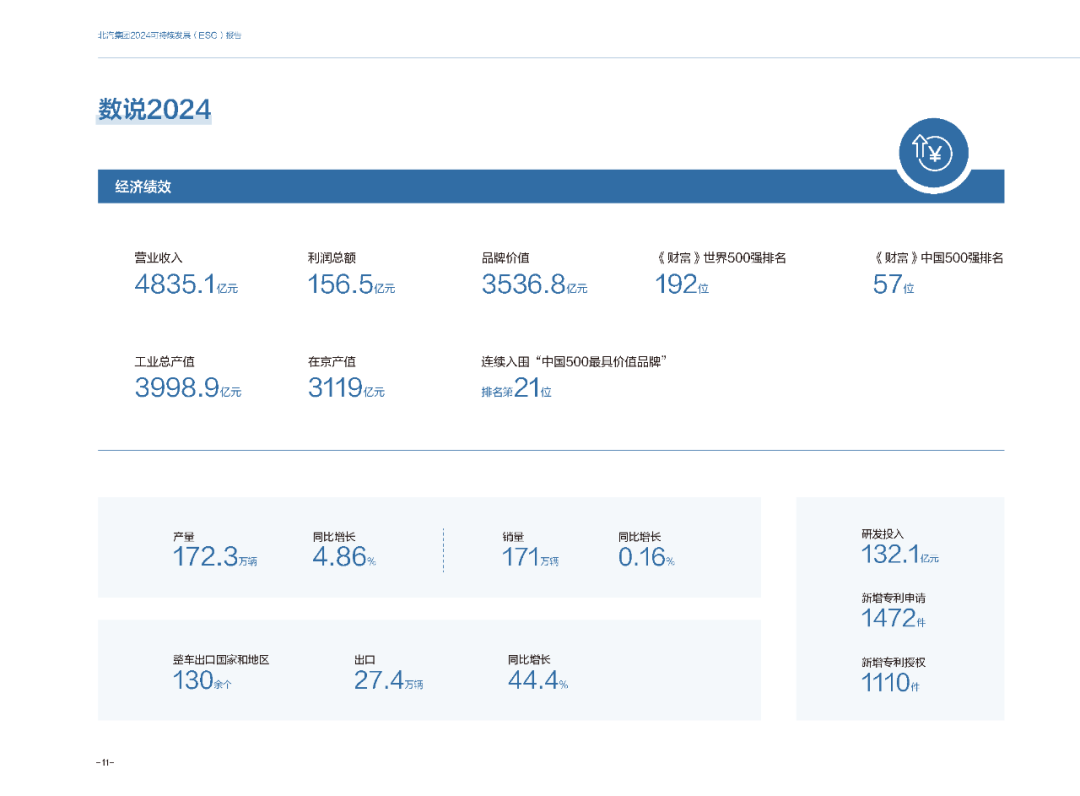Click the 销量 171 sales figure
The image size is (1080, 796).
[530, 556]
